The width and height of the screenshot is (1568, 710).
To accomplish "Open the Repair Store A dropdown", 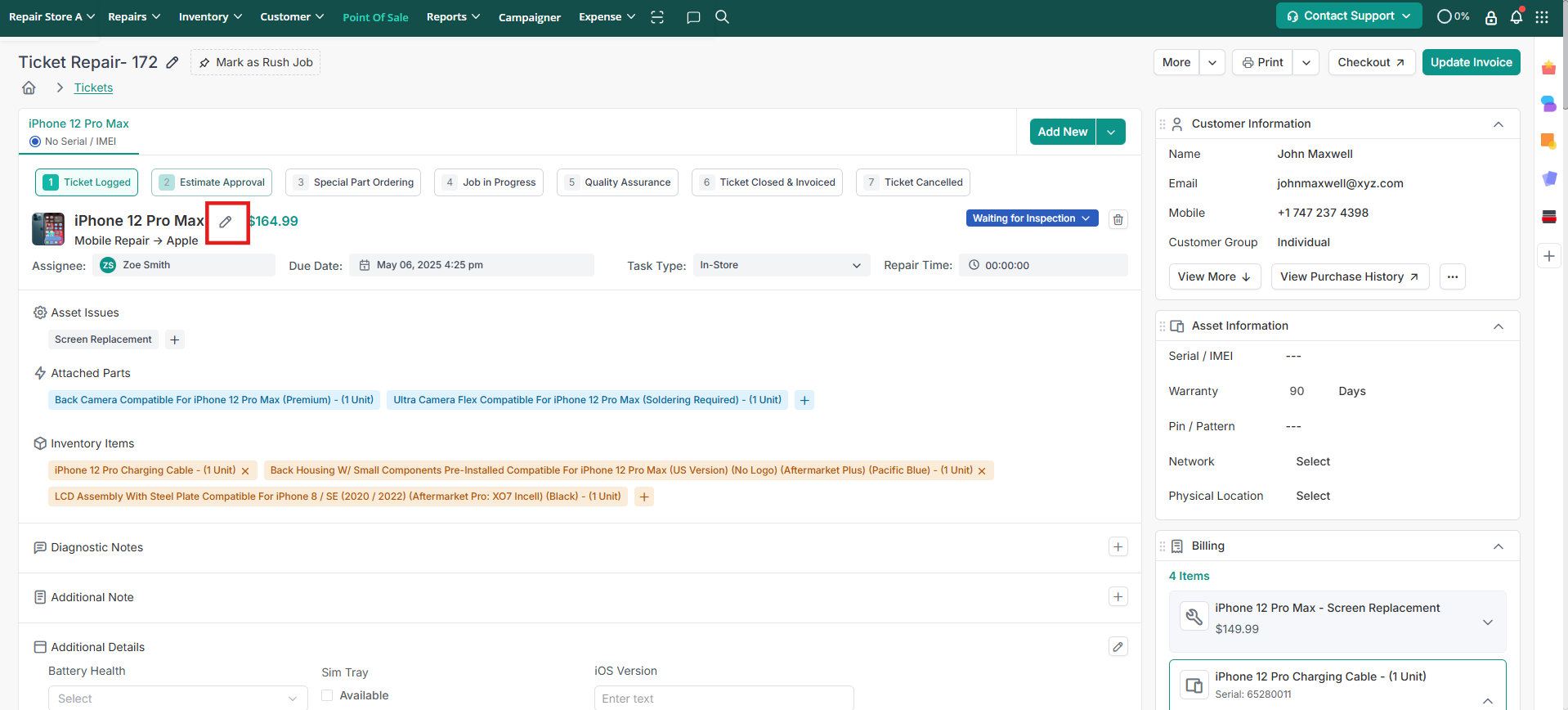I will 52,16.
